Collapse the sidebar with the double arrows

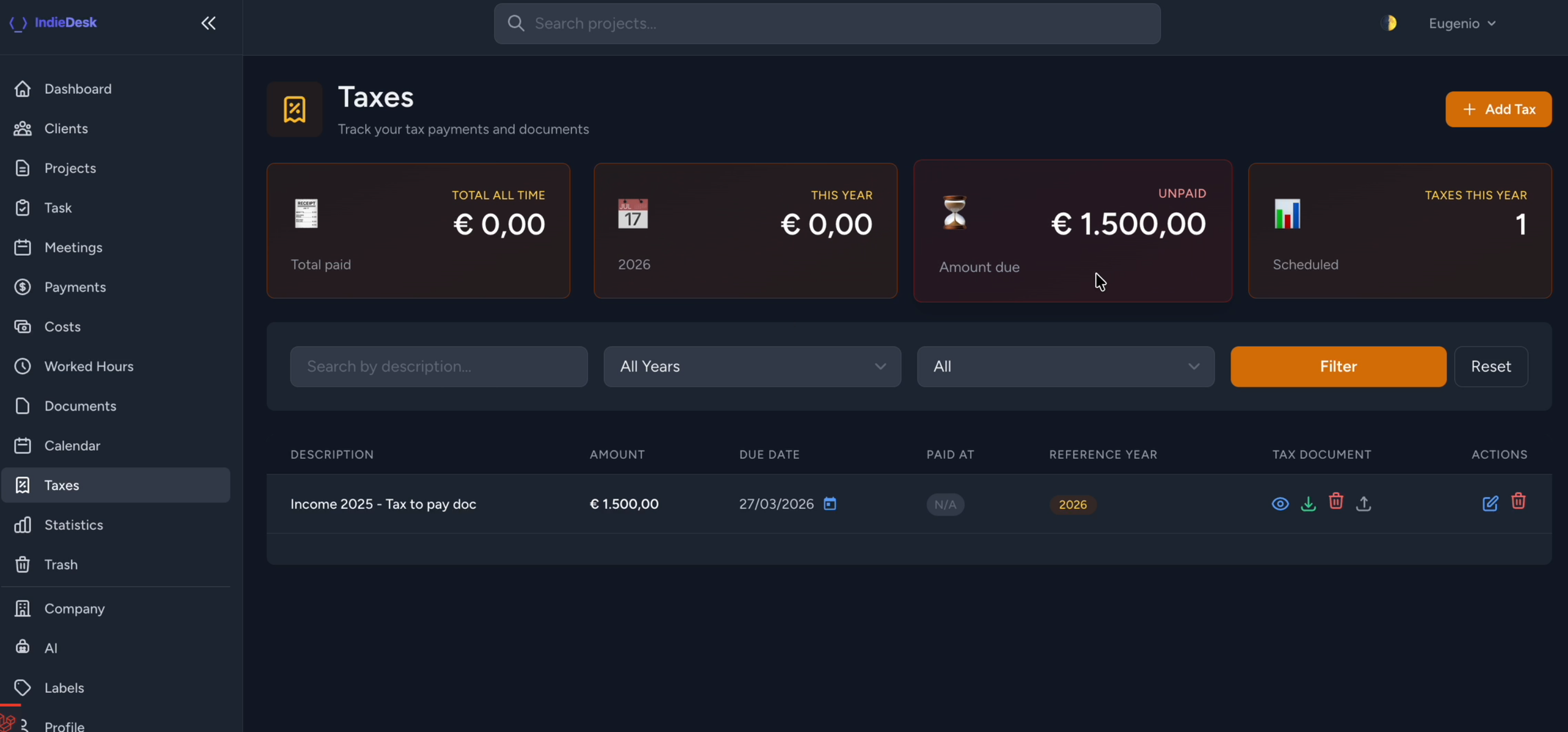[208, 23]
